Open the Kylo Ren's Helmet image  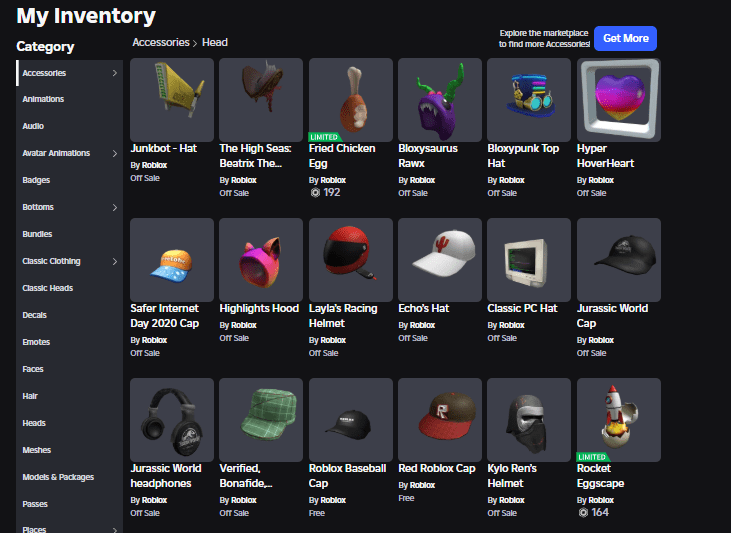point(529,420)
